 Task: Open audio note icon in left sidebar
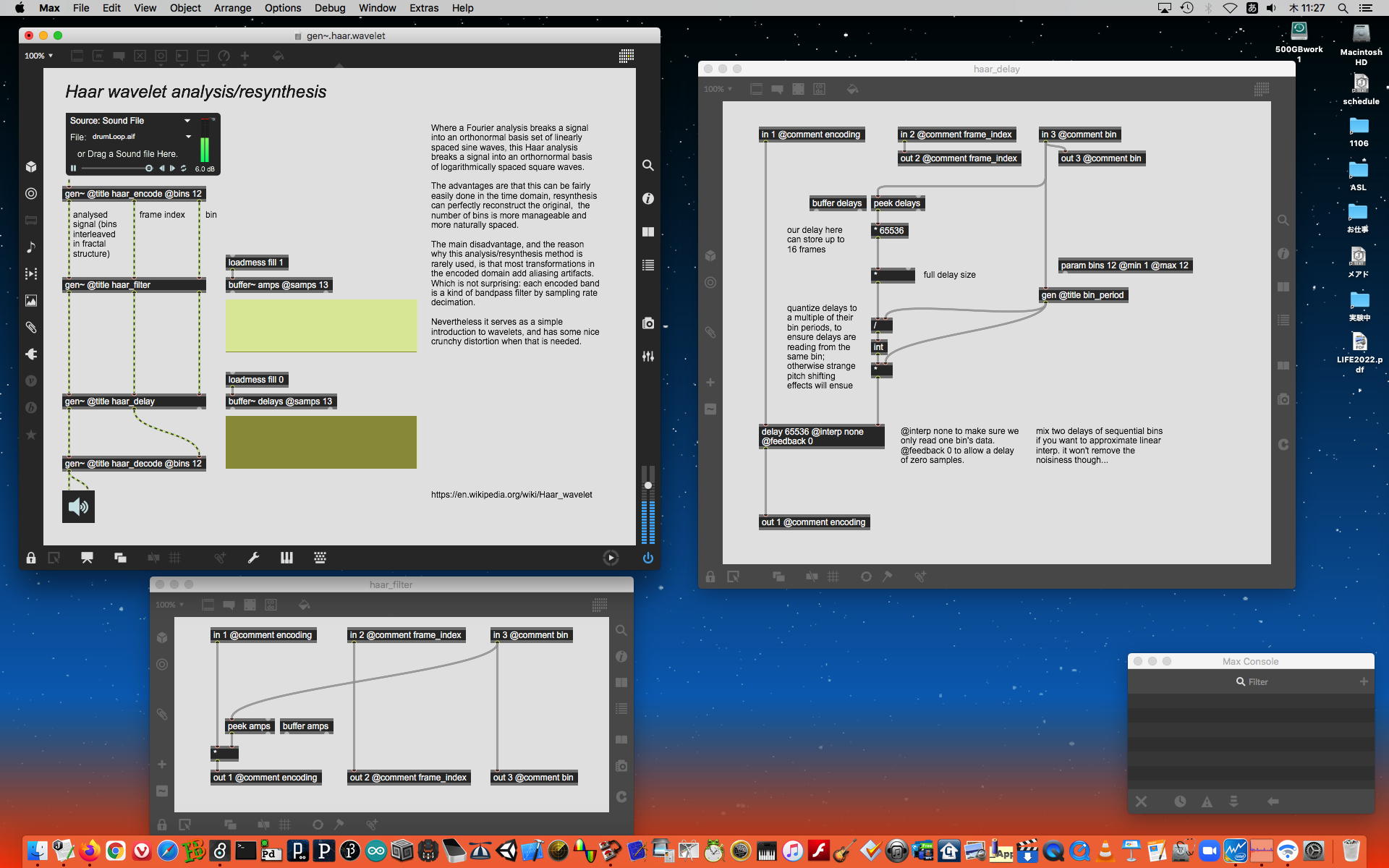pos(31,247)
